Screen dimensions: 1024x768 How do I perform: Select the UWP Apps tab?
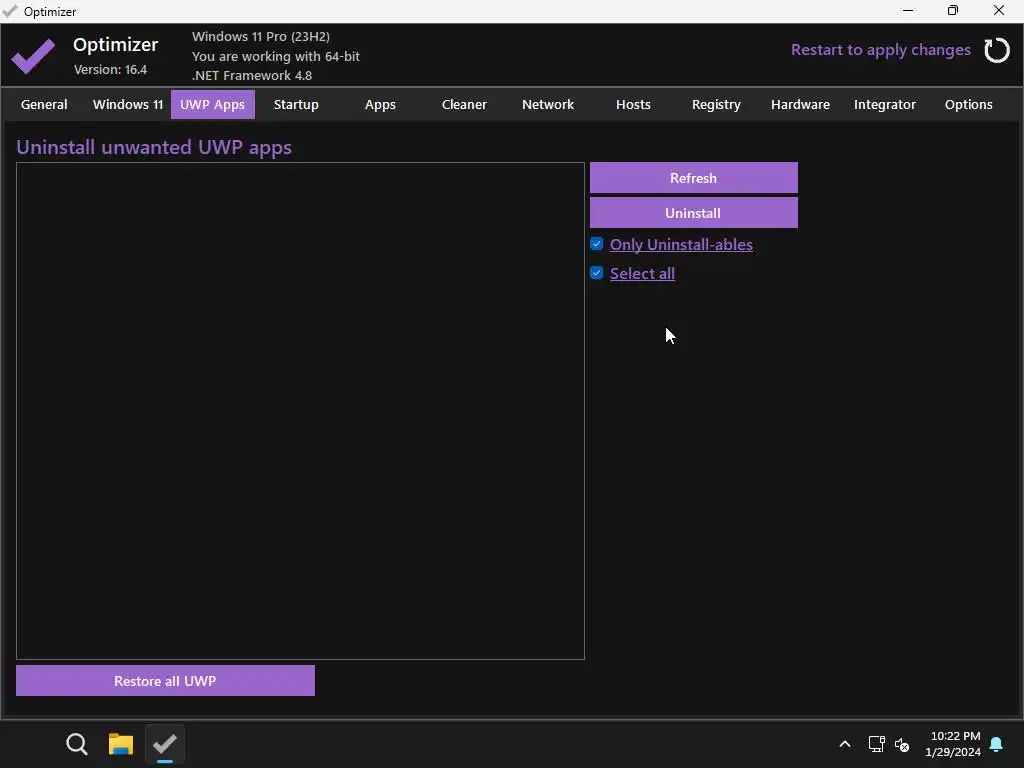click(x=213, y=104)
